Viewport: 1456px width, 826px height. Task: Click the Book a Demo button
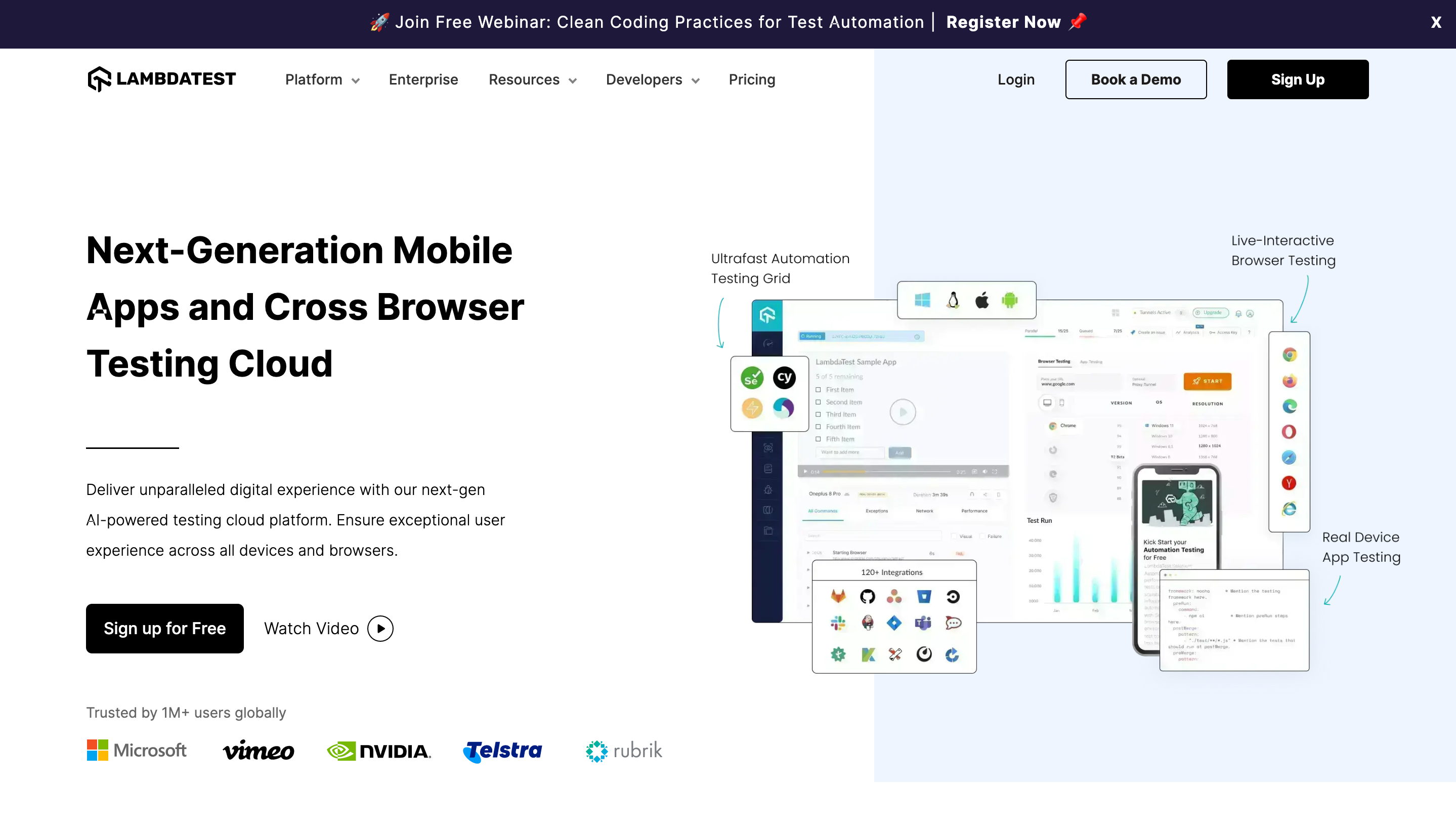(1136, 79)
